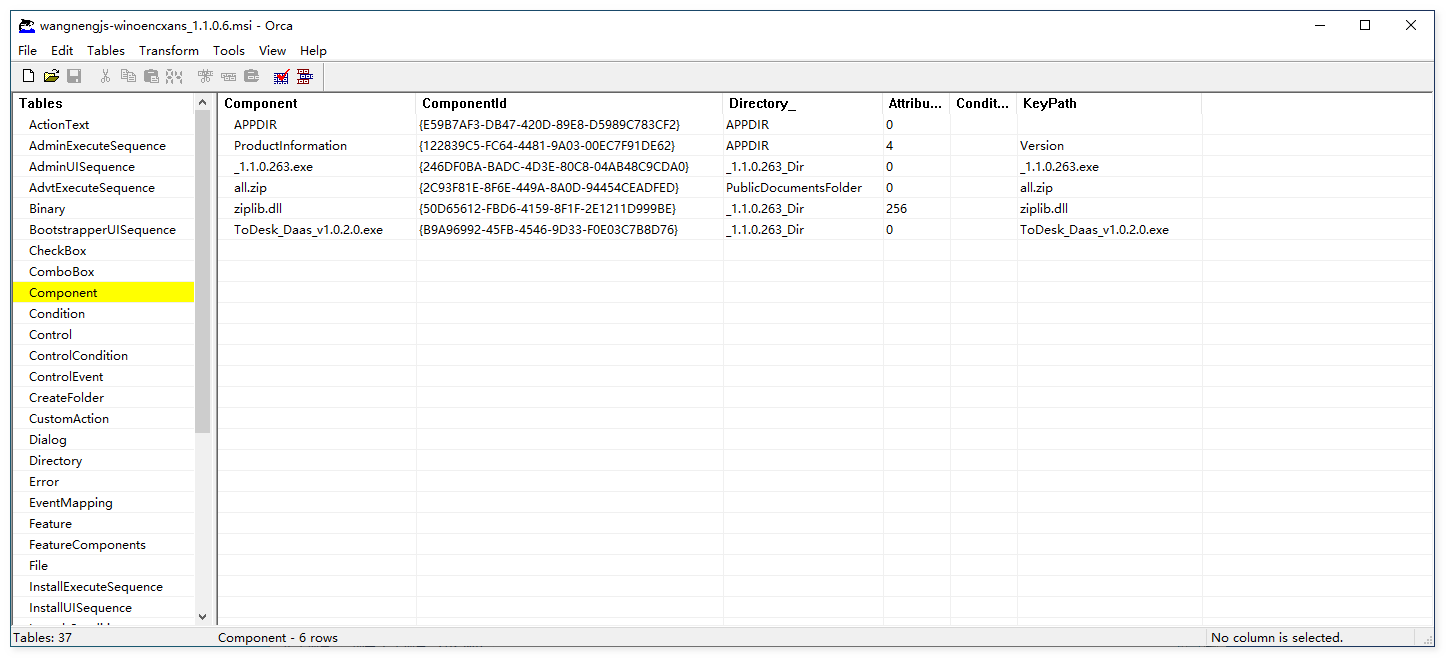Click the all.zip KeyPath cell

[1036, 188]
